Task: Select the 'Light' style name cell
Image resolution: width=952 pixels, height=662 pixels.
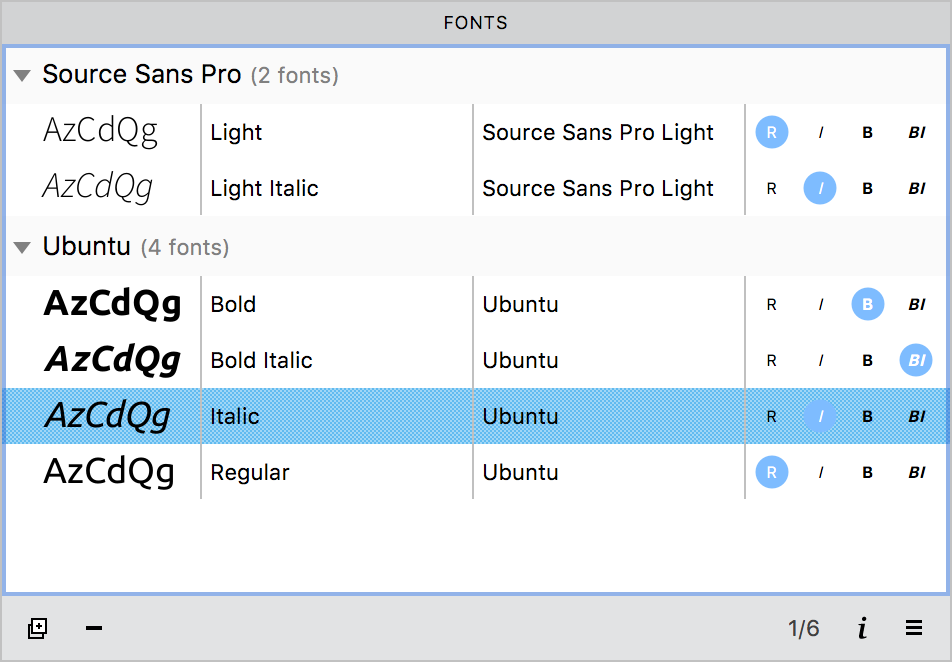Action: pyautogui.click(x=236, y=132)
